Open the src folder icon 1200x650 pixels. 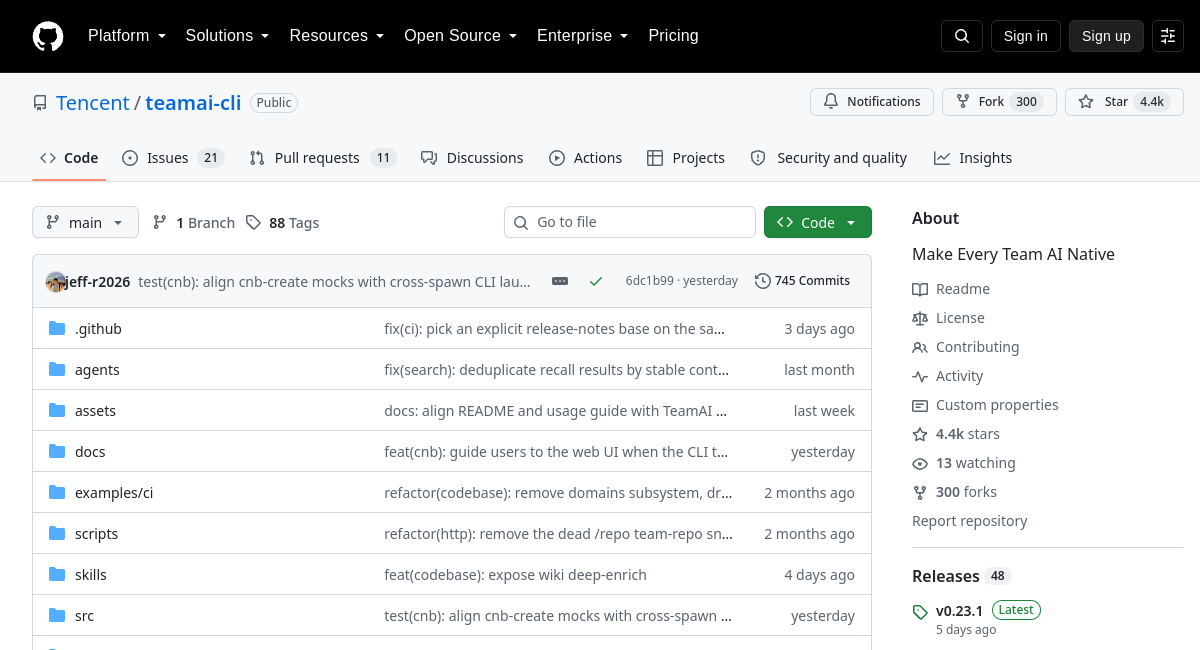[57, 616]
